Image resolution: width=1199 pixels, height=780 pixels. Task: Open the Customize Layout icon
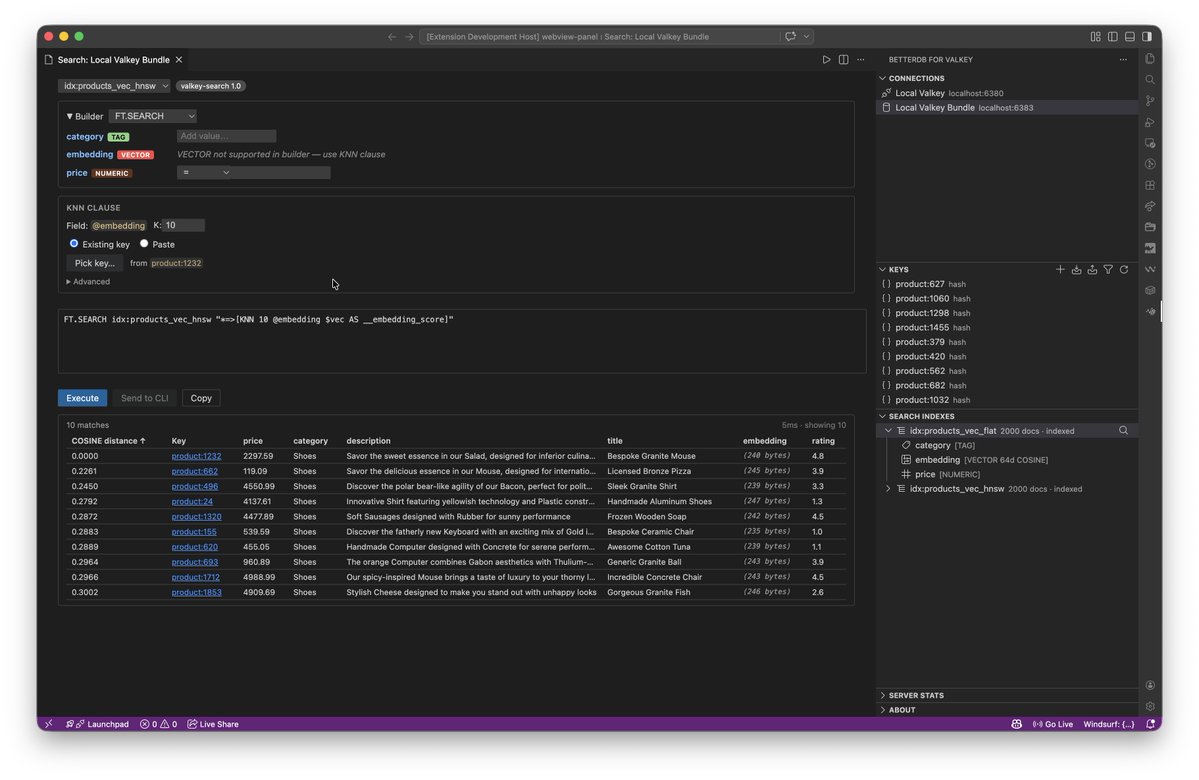click(x=1096, y=37)
